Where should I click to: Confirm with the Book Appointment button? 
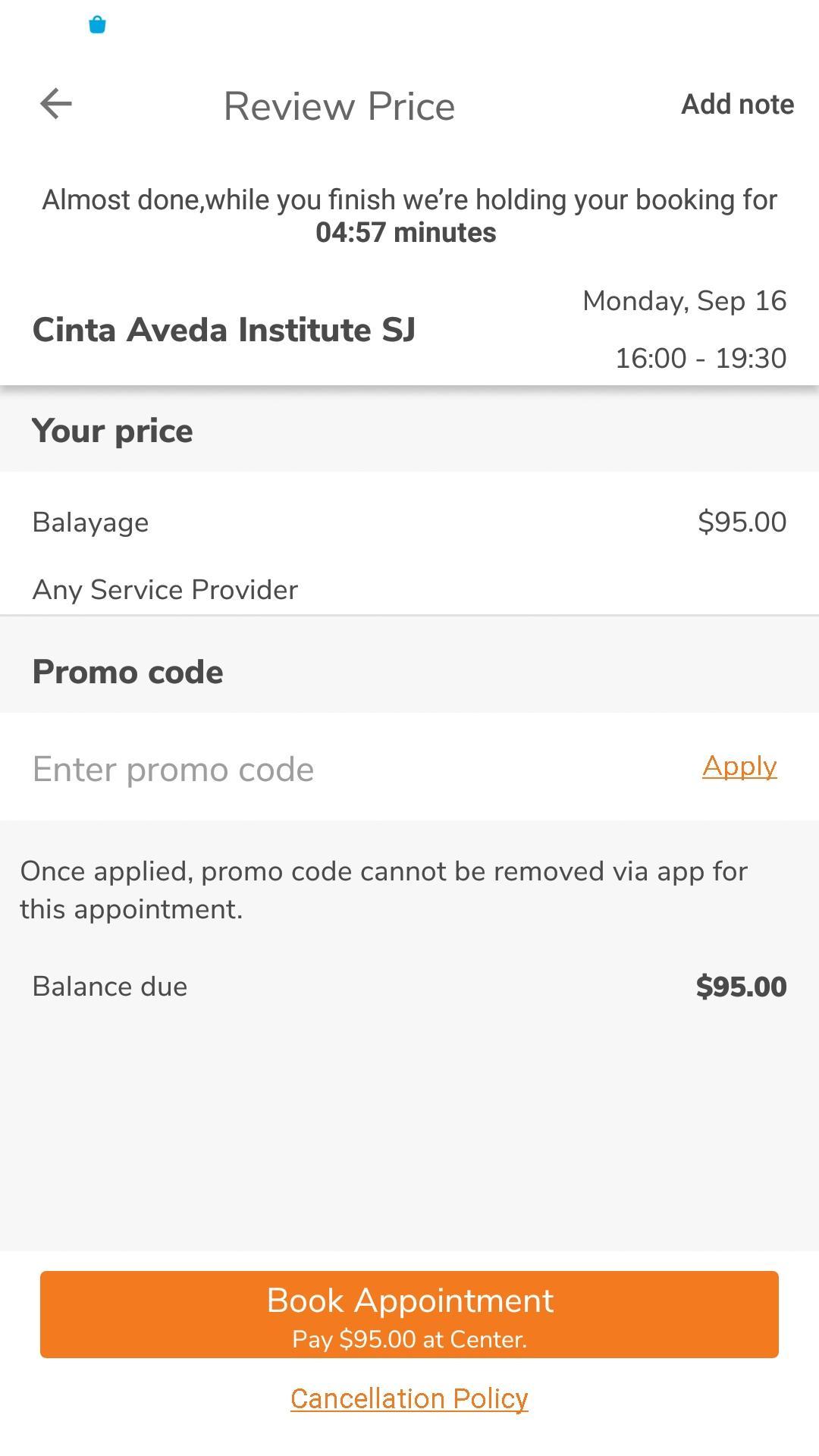[409, 1314]
